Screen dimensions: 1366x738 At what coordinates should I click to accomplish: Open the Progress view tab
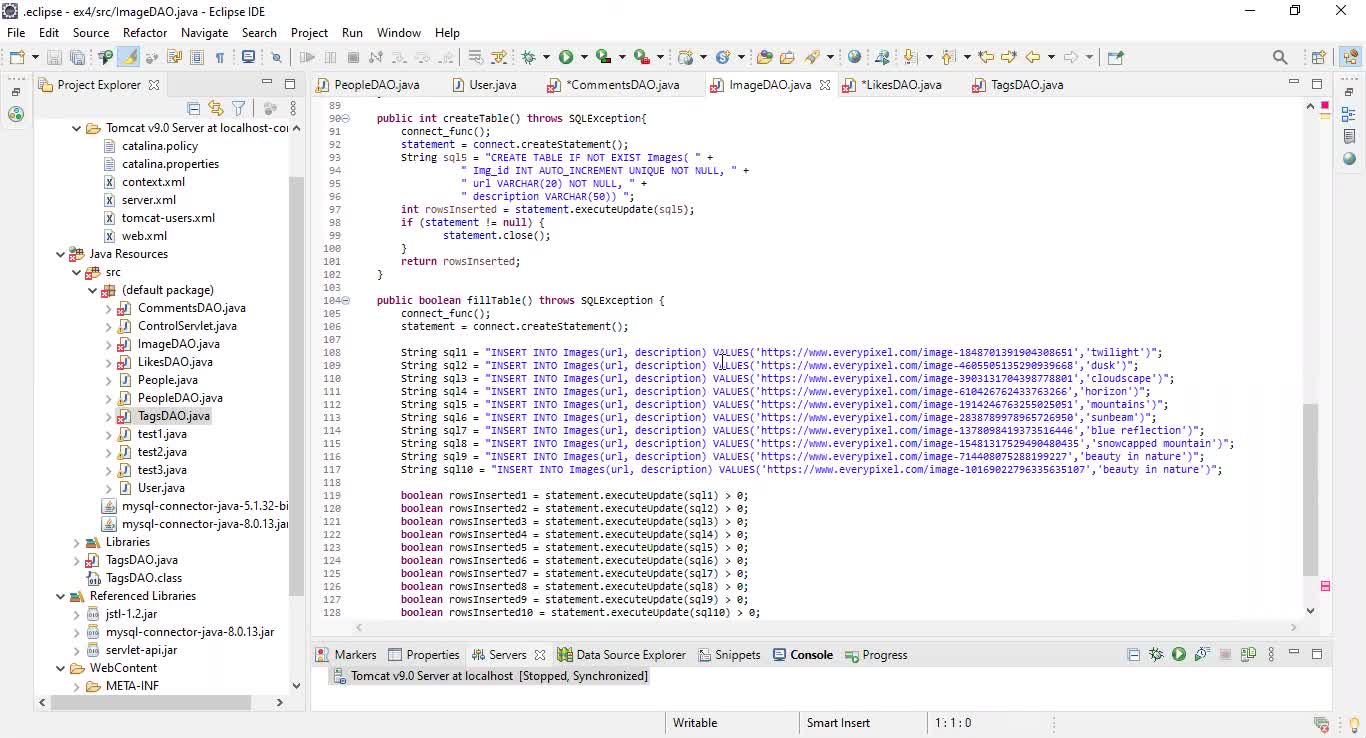[x=876, y=655]
